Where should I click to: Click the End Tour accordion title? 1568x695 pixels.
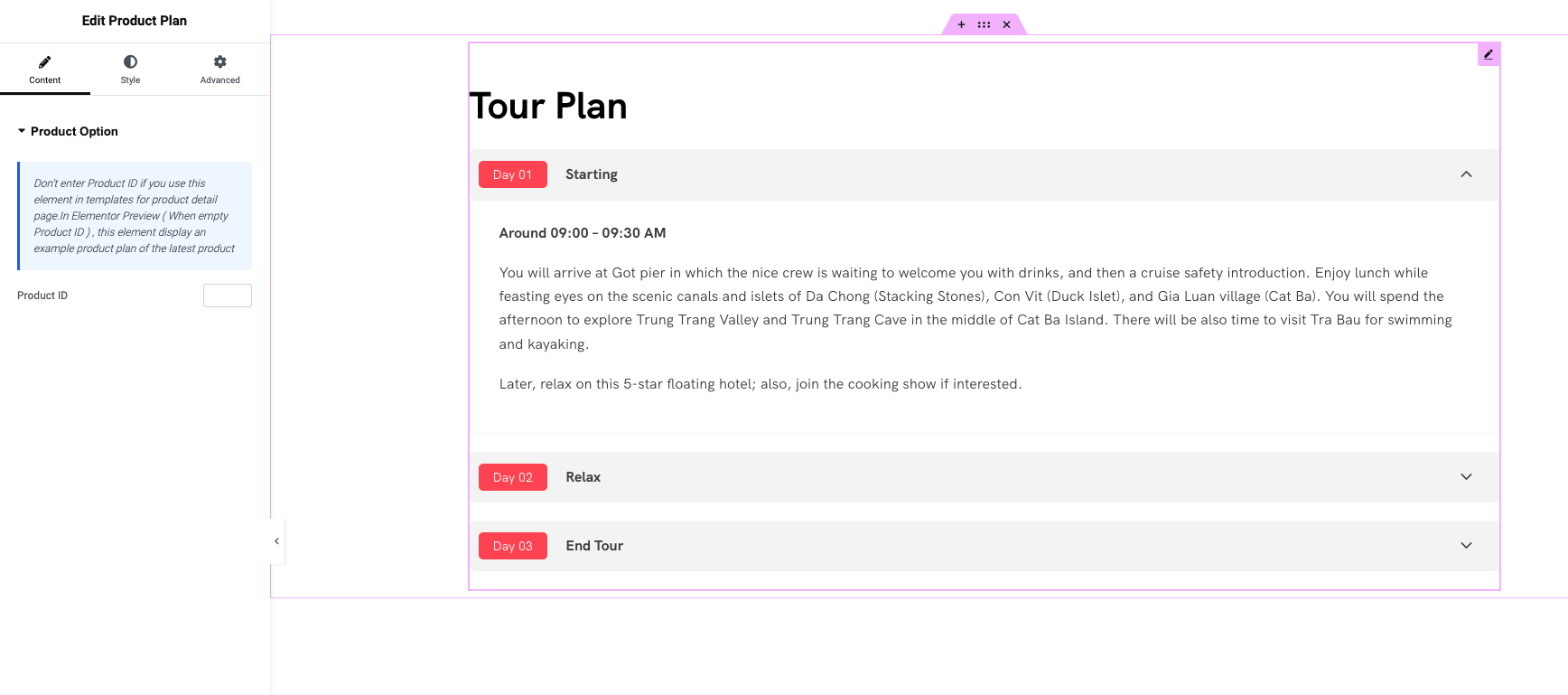(x=594, y=546)
